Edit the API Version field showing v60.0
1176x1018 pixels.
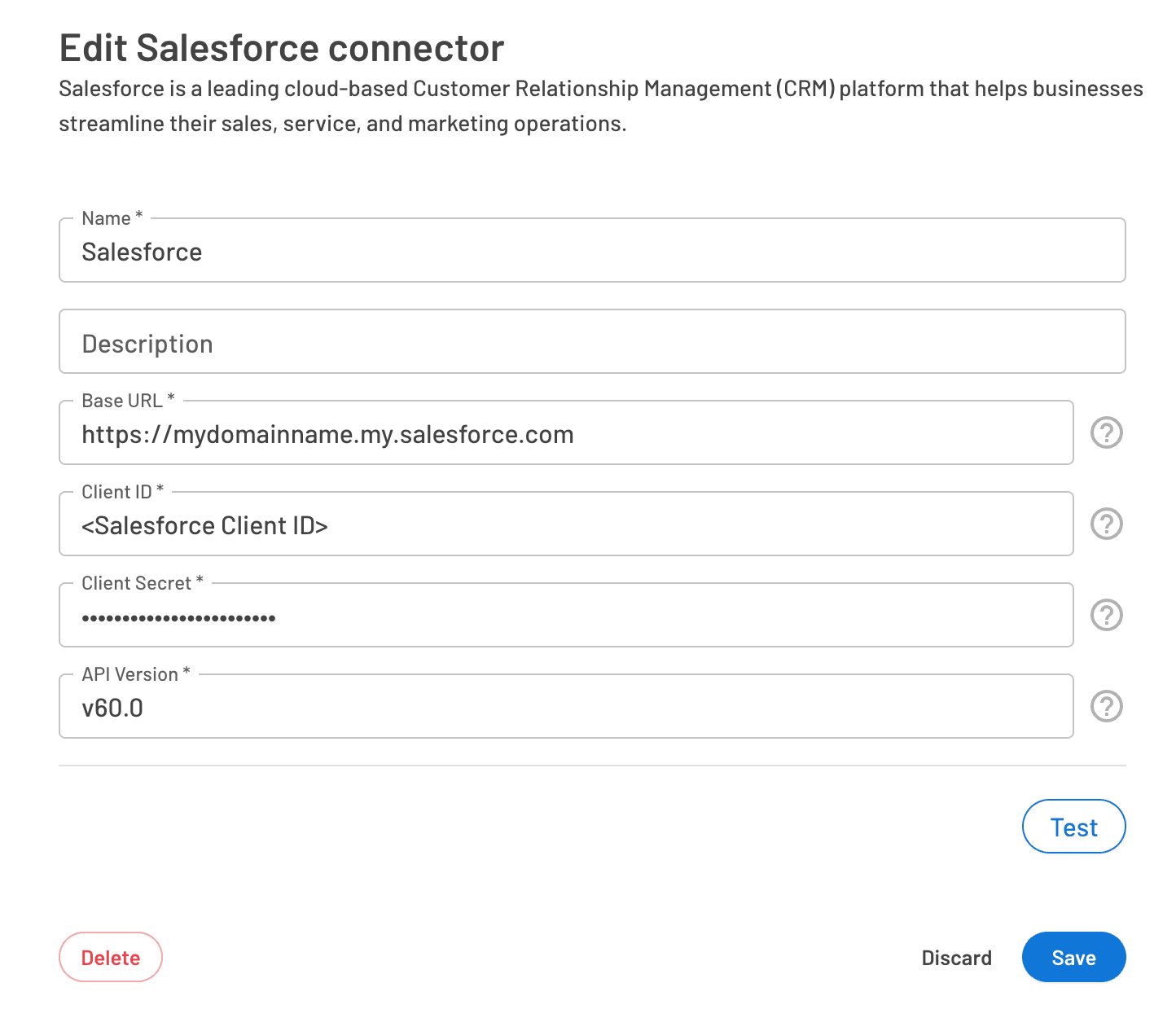pyautogui.click(x=565, y=708)
